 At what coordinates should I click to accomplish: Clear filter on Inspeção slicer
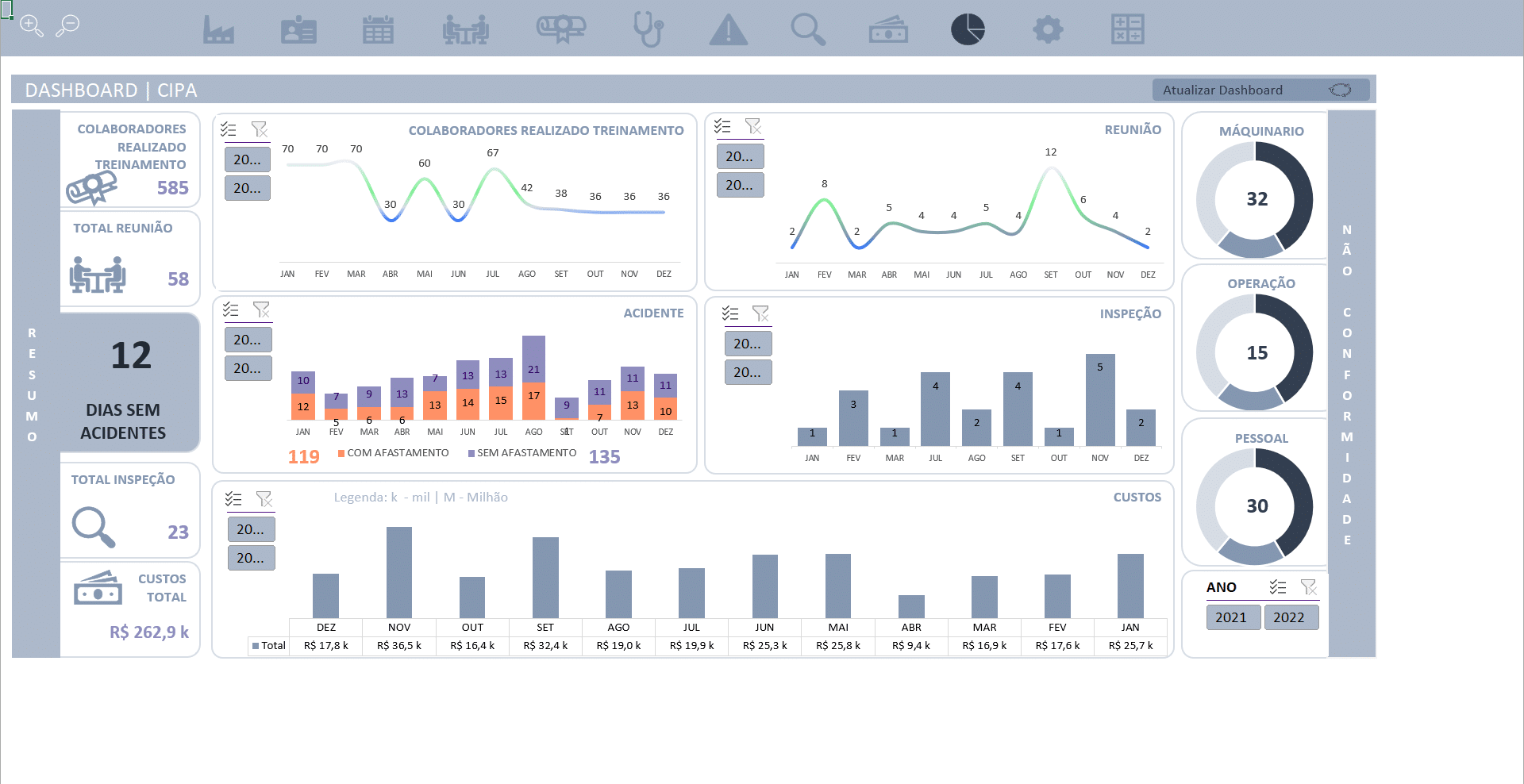[x=760, y=313]
